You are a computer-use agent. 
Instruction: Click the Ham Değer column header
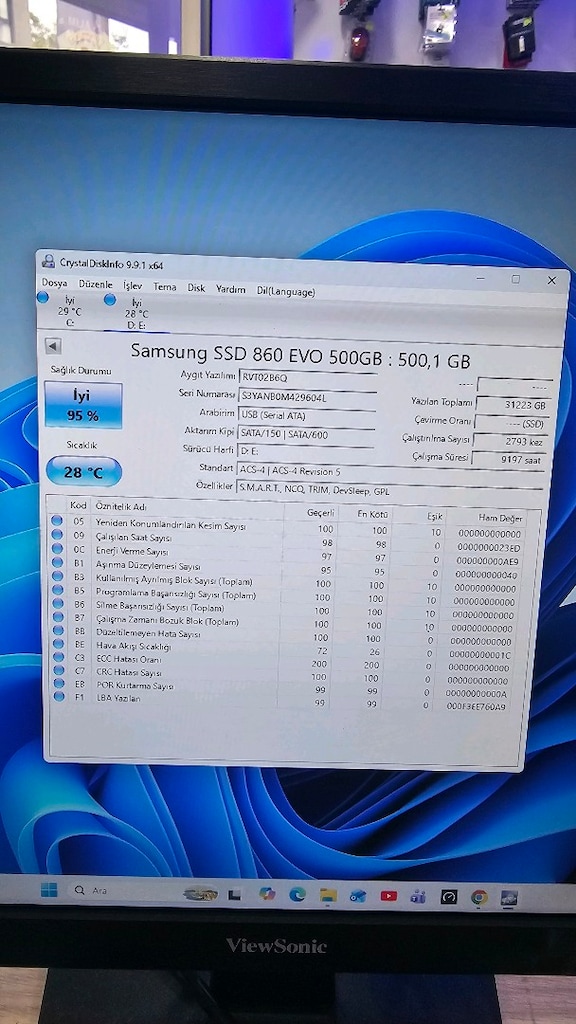[x=500, y=519]
